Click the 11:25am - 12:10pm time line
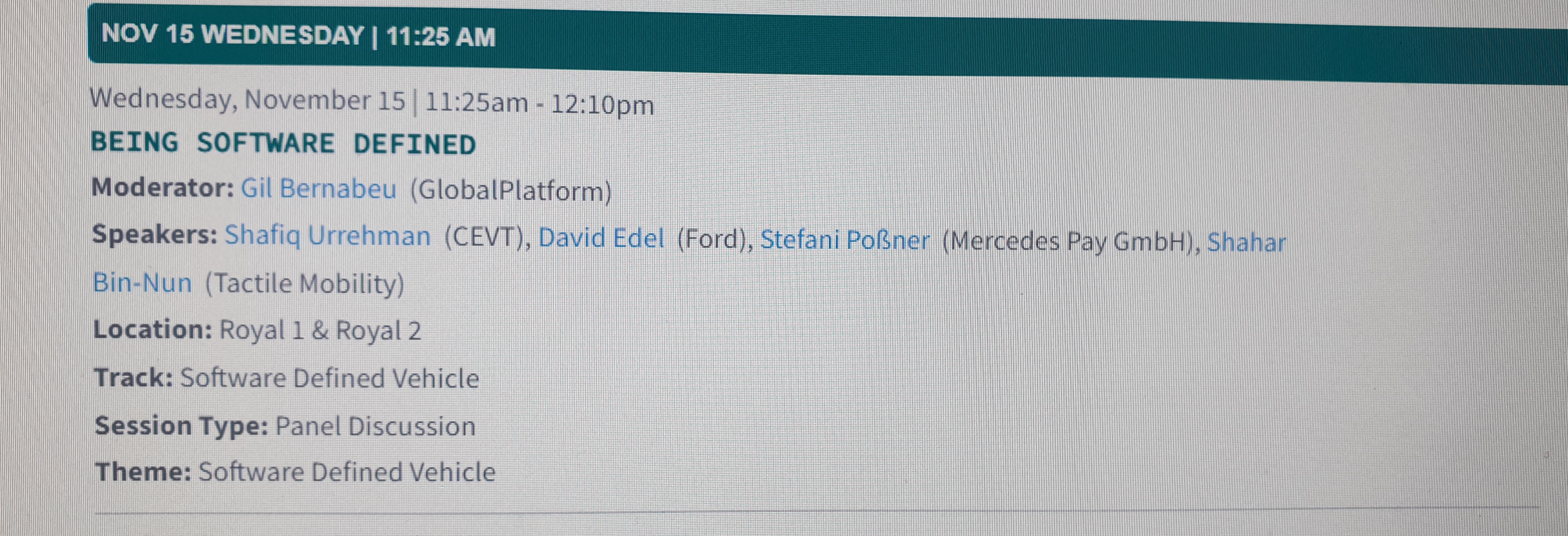 (539, 103)
